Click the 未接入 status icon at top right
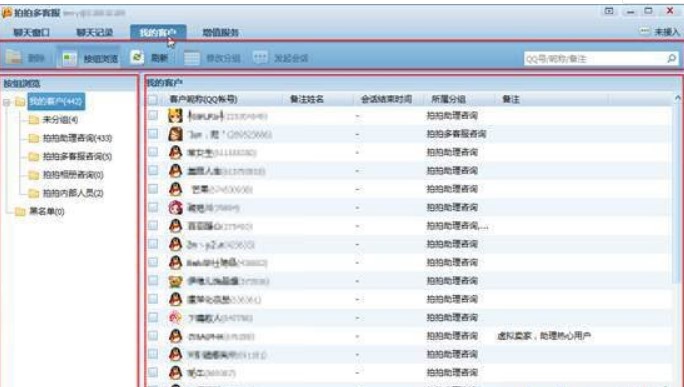Screen dimensions: 684x387 [645, 31]
